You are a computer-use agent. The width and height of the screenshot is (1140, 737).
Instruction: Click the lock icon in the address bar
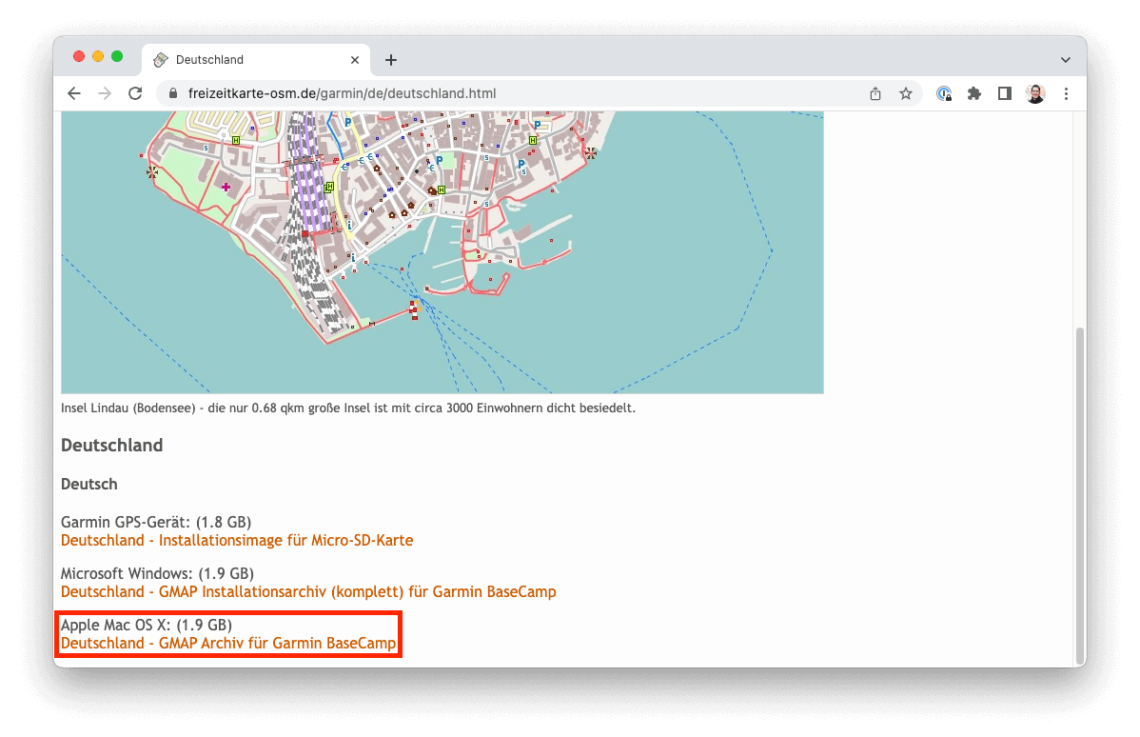[172, 93]
